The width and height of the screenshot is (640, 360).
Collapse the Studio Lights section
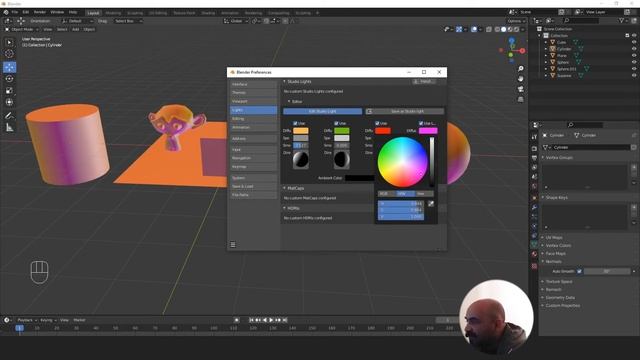(284, 81)
